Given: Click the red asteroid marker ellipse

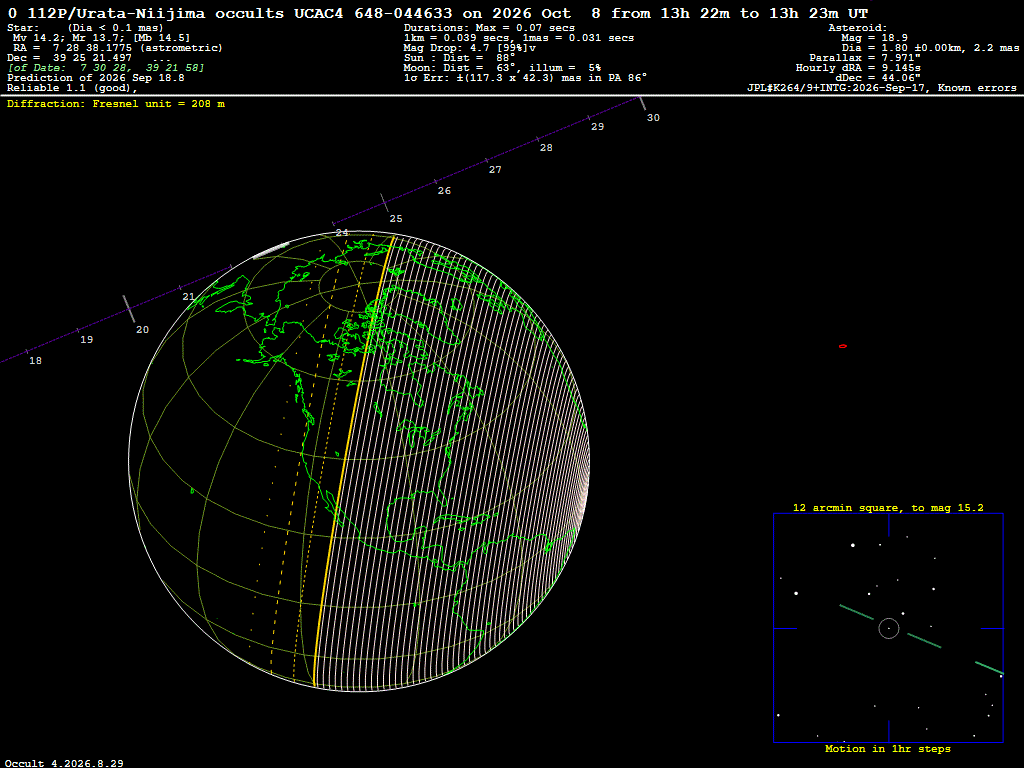Looking at the screenshot, I should [x=842, y=346].
